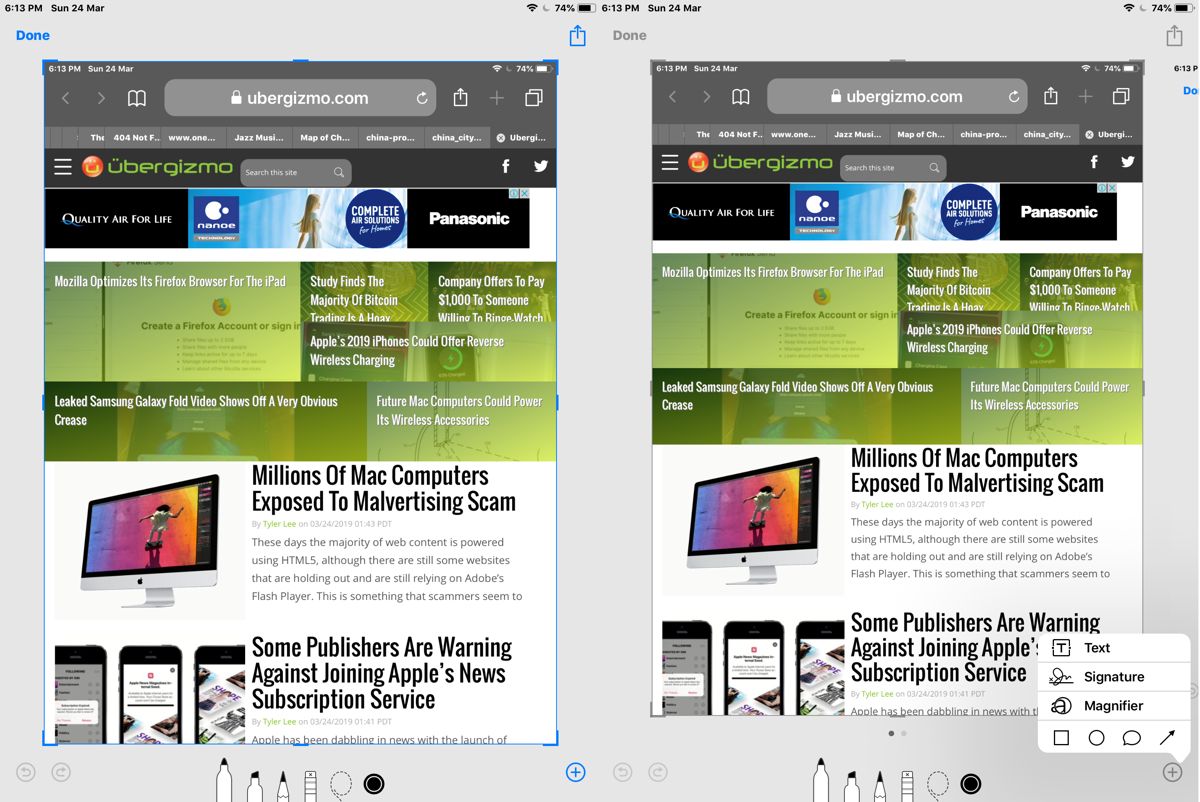The image size is (1200, 802).
Task: Click redo arrow in right markup toolbar
Action: pyautogui.click(x=658, y=772)
